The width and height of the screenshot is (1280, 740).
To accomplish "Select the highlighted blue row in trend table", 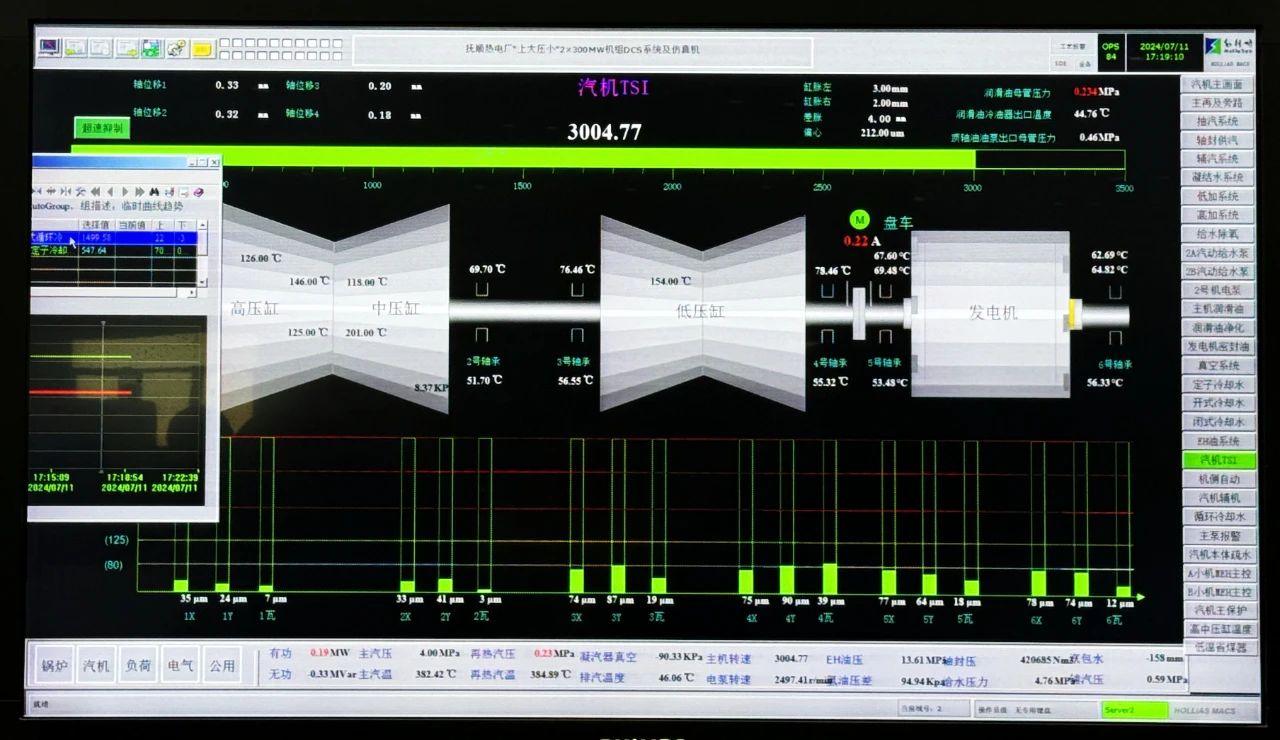I will pos(118,238).
